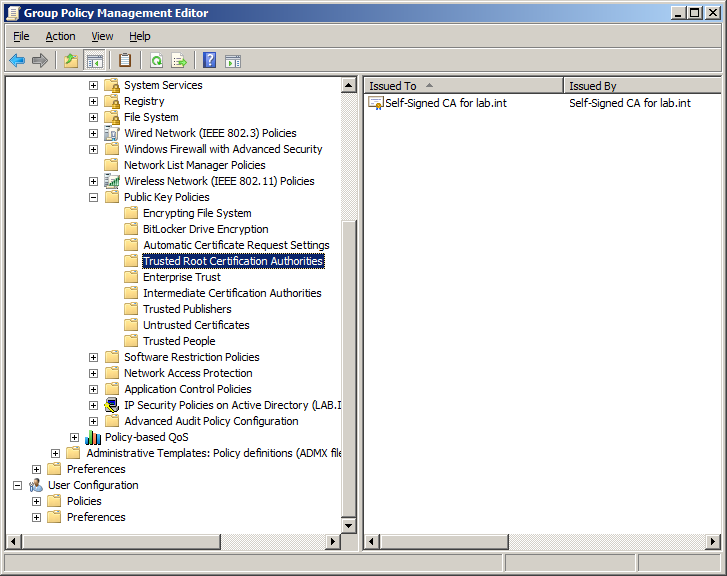Expand the Policy-based QoS node

click(74, 437)
